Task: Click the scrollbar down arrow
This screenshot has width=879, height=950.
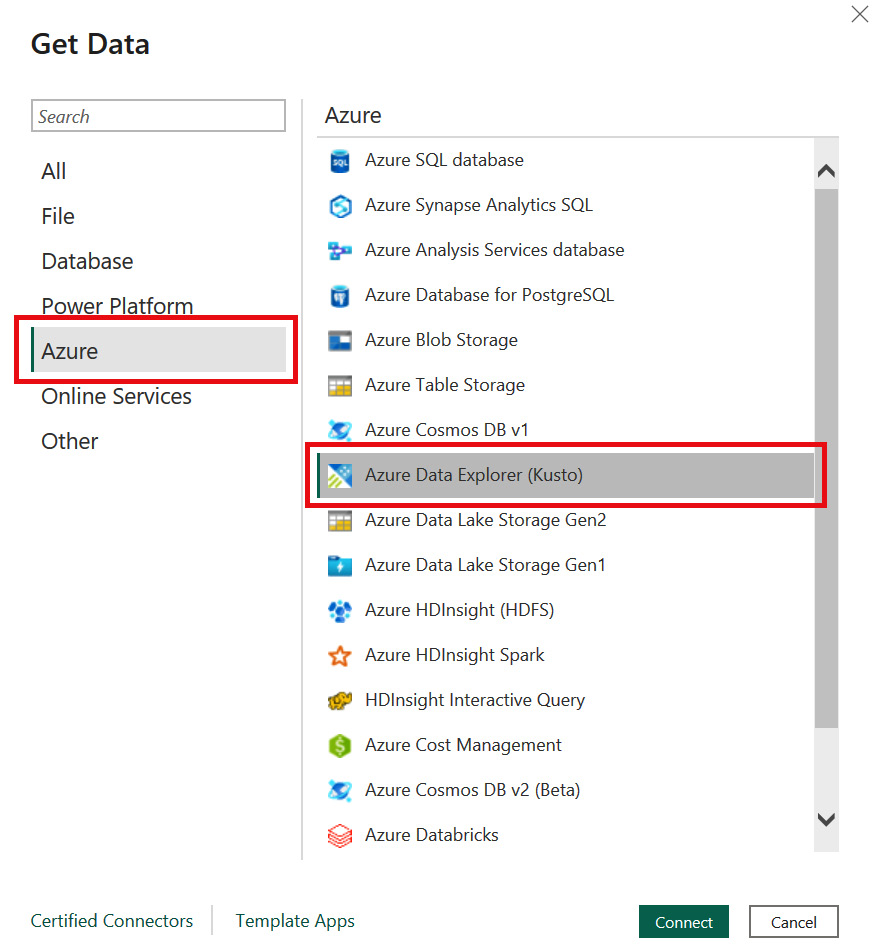Action: (826, 820)
